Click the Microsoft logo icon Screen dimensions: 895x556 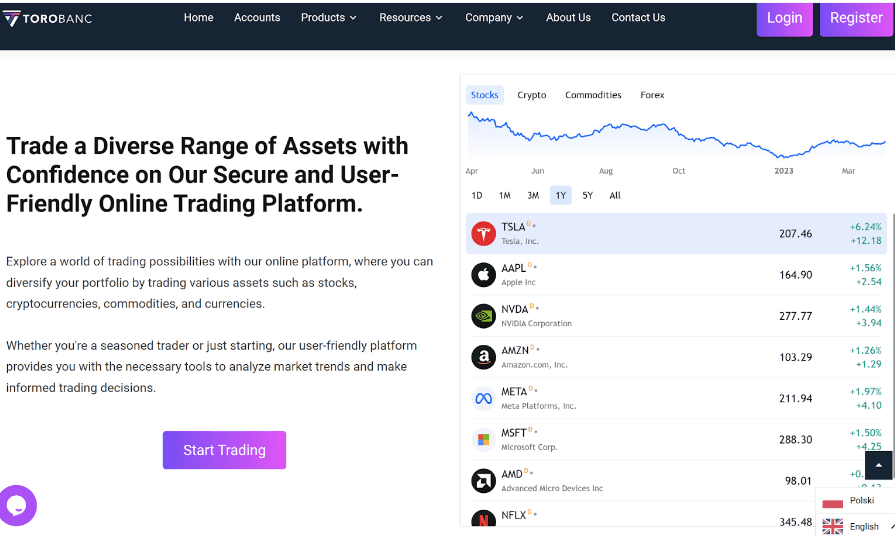point(484,440)
